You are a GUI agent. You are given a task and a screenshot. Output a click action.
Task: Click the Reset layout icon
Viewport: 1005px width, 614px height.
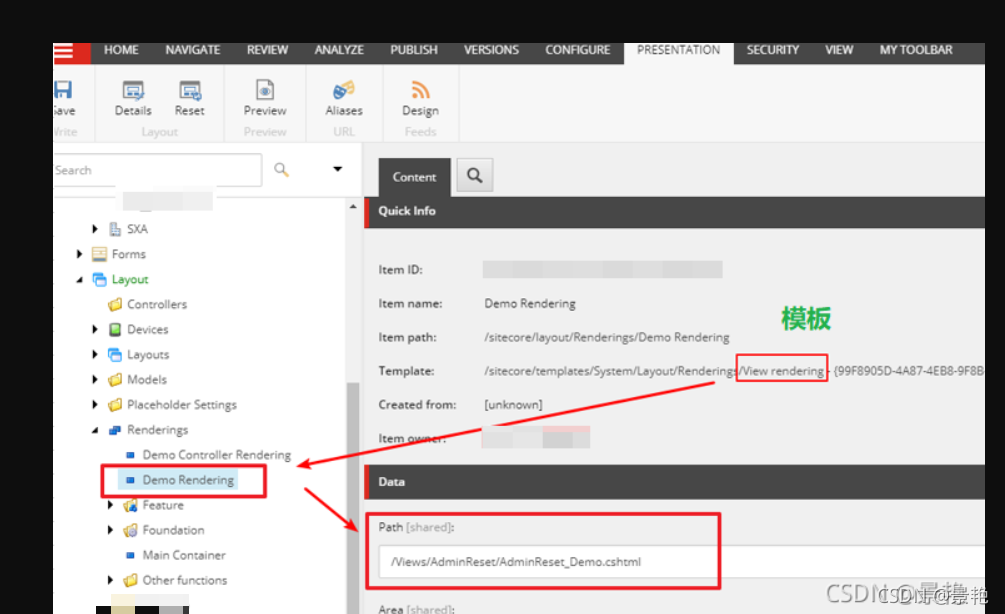point(190,90)
